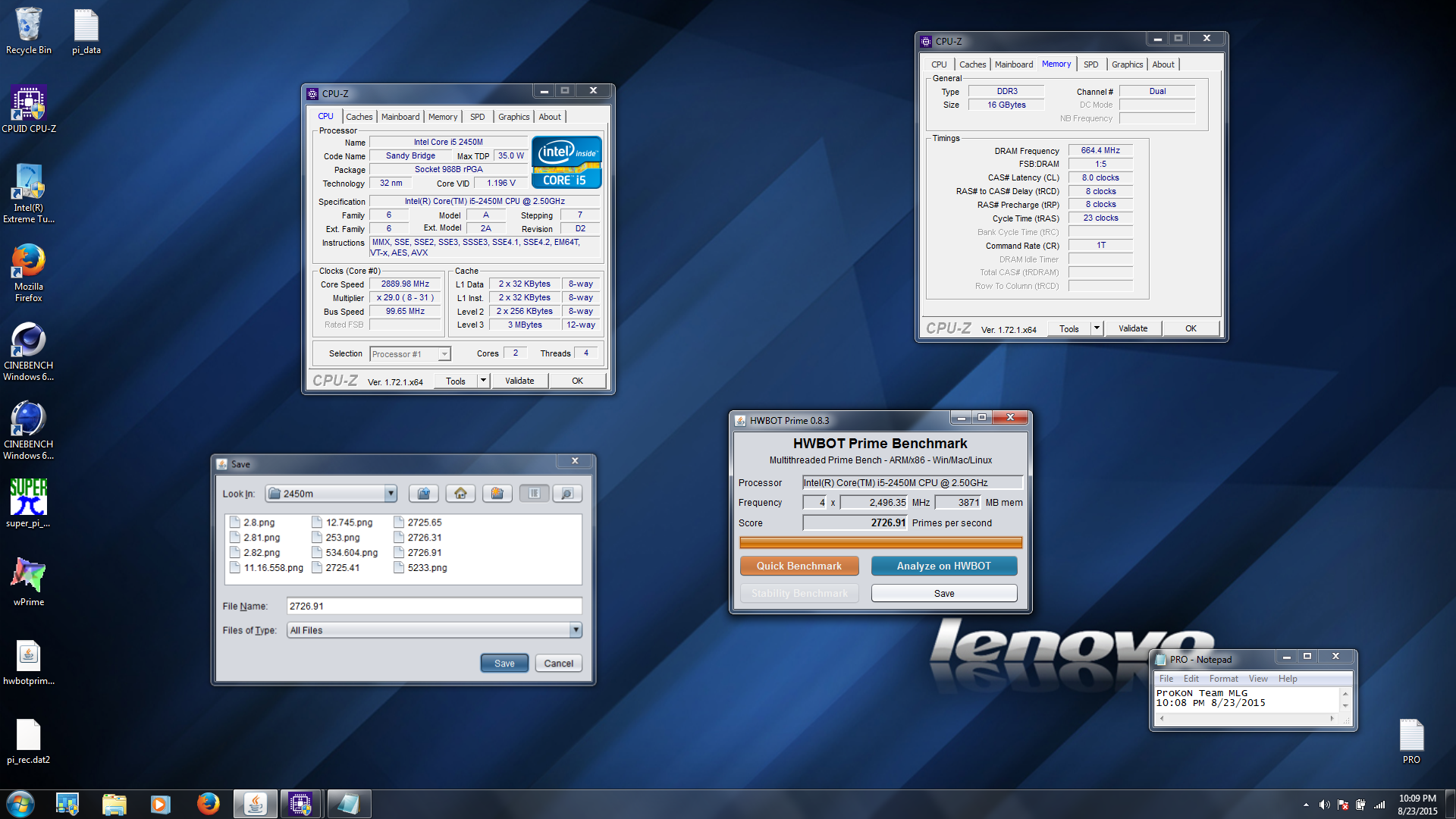Open wPrime desktop icon
The height and width of the screenshot is (819, 1456).
point(29,582)
